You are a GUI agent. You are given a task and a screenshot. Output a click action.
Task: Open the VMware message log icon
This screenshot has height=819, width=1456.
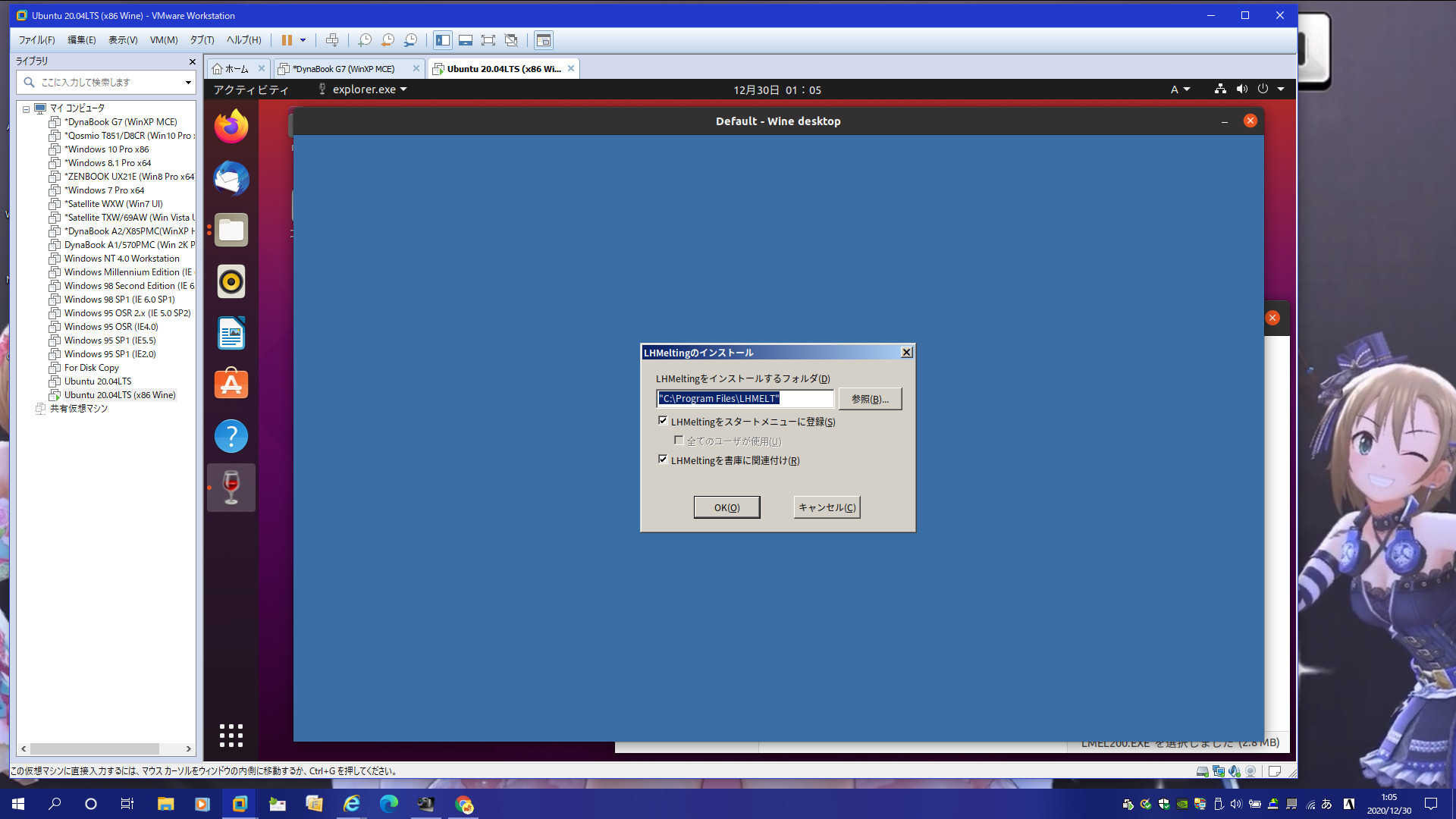pos(1275,771)
